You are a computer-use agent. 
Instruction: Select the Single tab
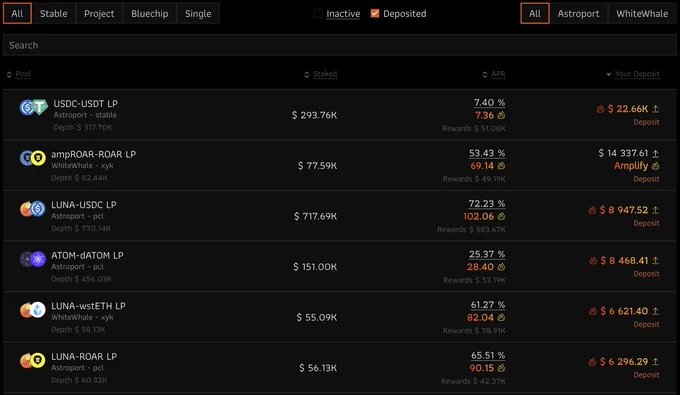click(198, 13)
